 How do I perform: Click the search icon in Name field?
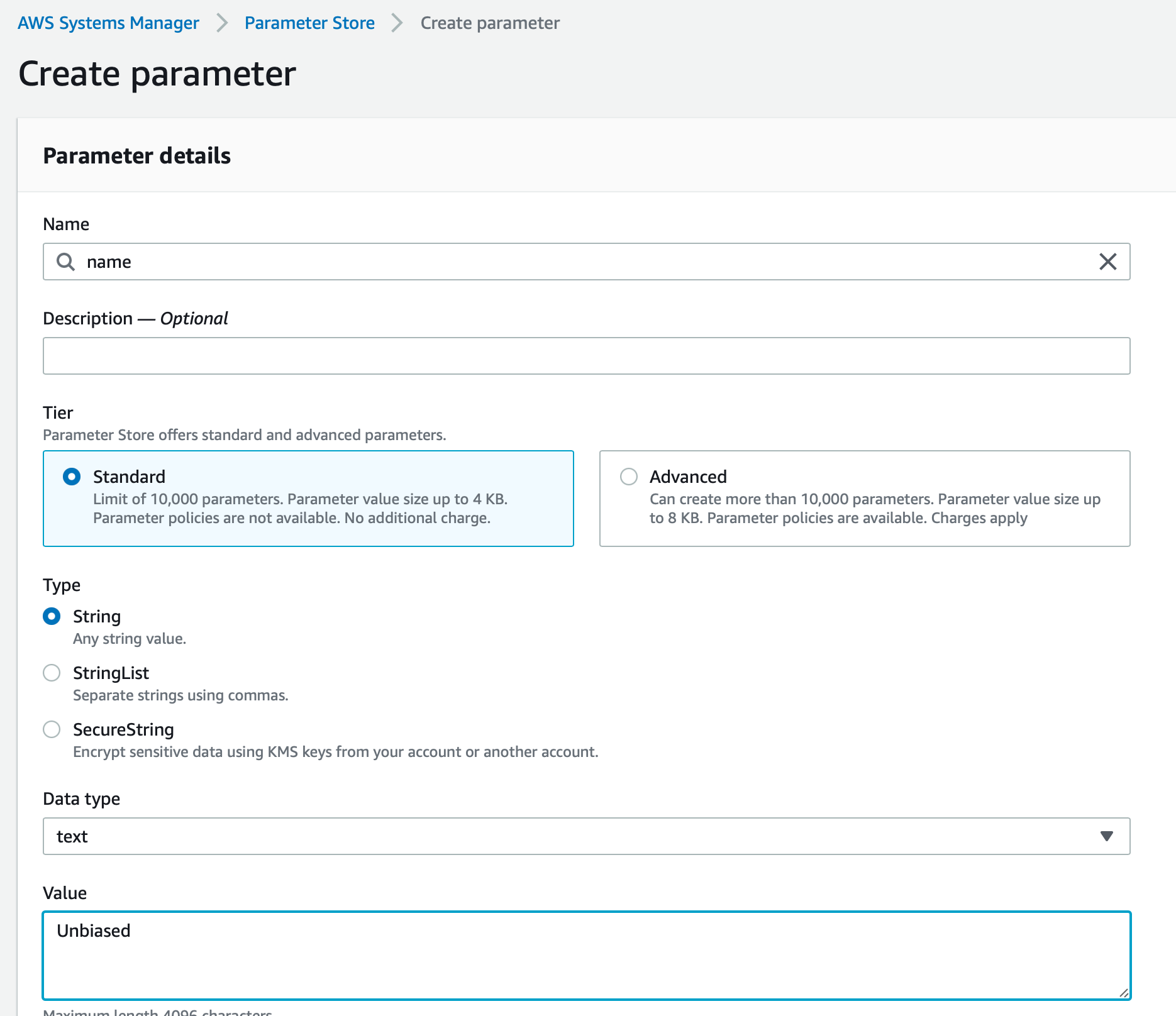pos(65,262)
